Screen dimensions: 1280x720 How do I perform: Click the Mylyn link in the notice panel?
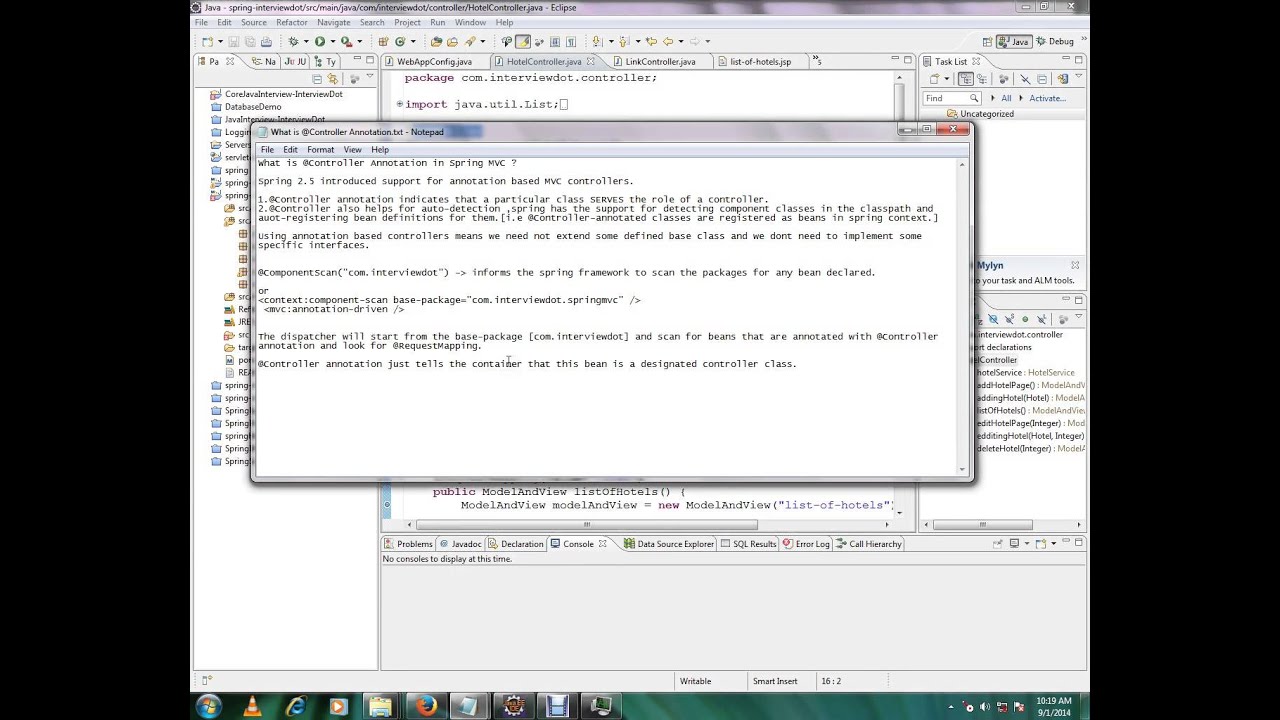click(x=990, y=265)
